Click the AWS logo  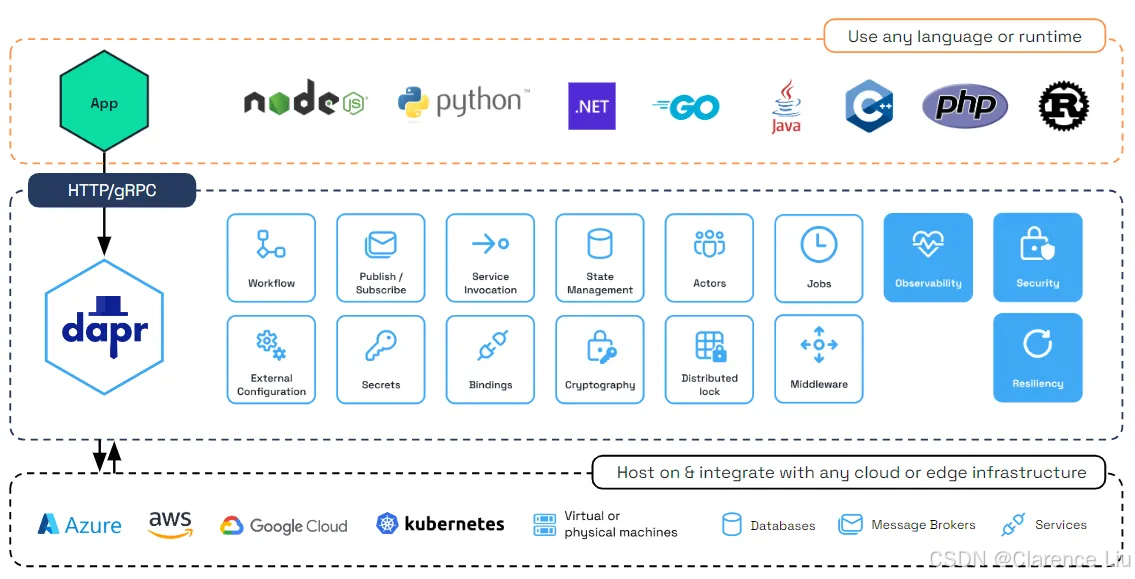coord(171,525)
